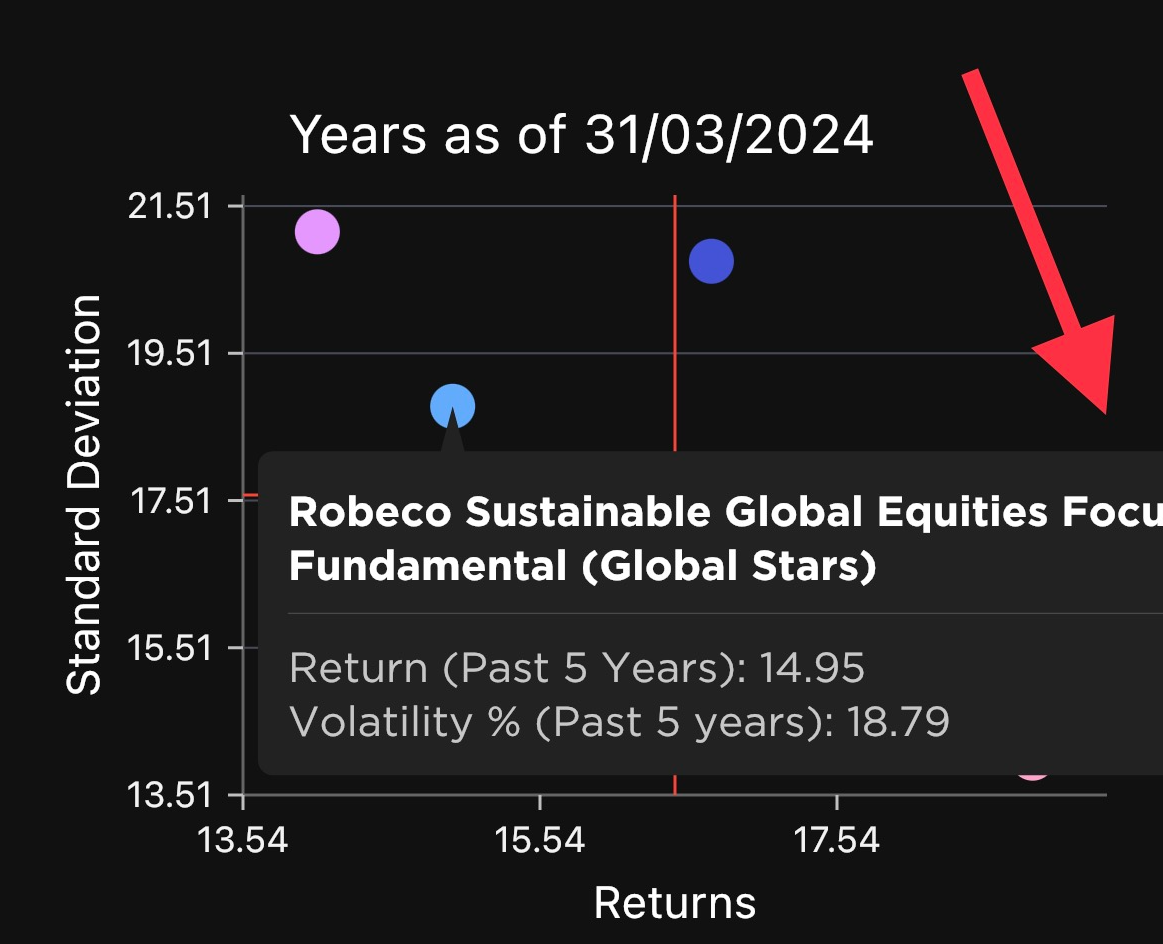
Task: Click the violet data point on the scatter chart
Action: (x=317, y=232)
